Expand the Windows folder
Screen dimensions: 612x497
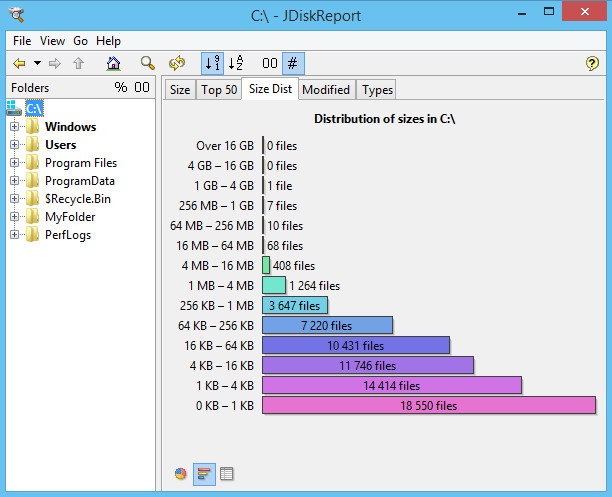14,126
